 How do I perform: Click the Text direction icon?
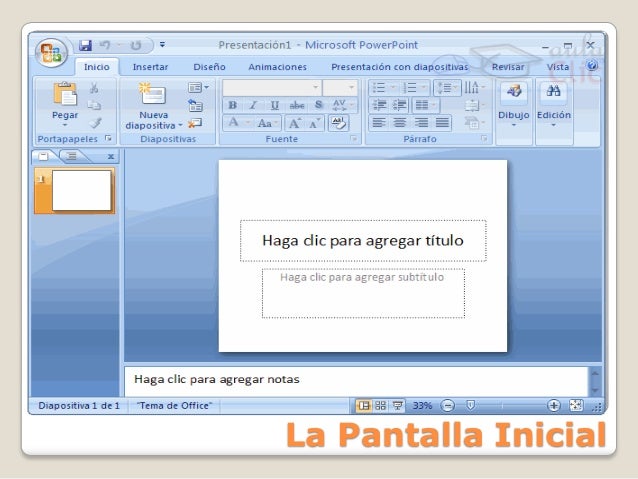[474, 87]
